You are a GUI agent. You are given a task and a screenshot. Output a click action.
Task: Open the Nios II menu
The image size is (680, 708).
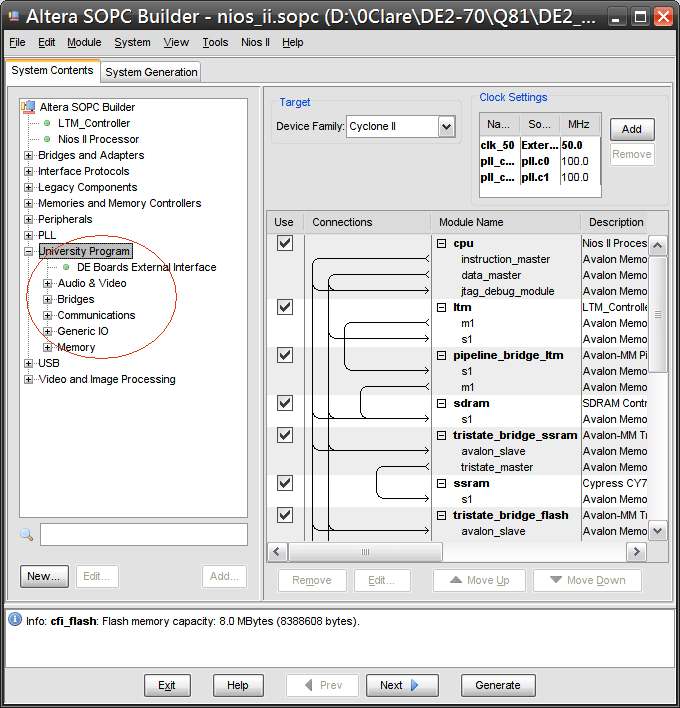tap(255, 42)
